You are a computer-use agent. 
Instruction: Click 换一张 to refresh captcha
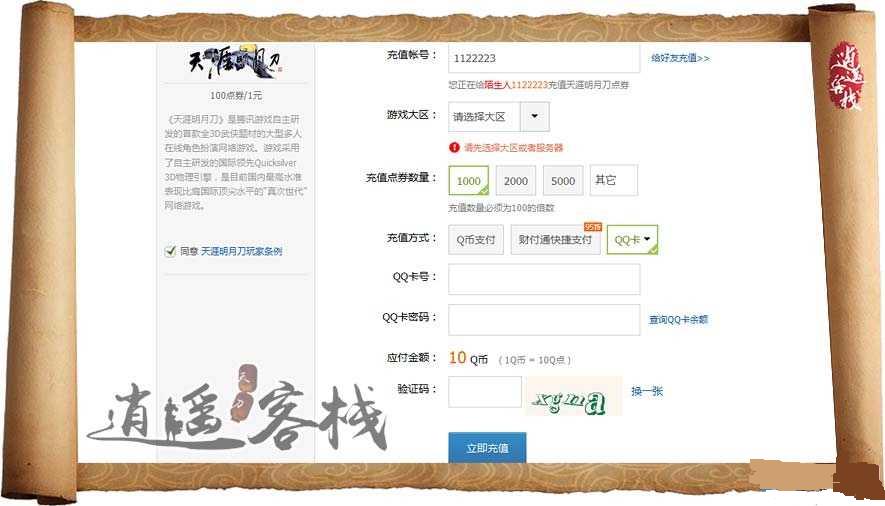pyautogui.click(x=647, y=391)
